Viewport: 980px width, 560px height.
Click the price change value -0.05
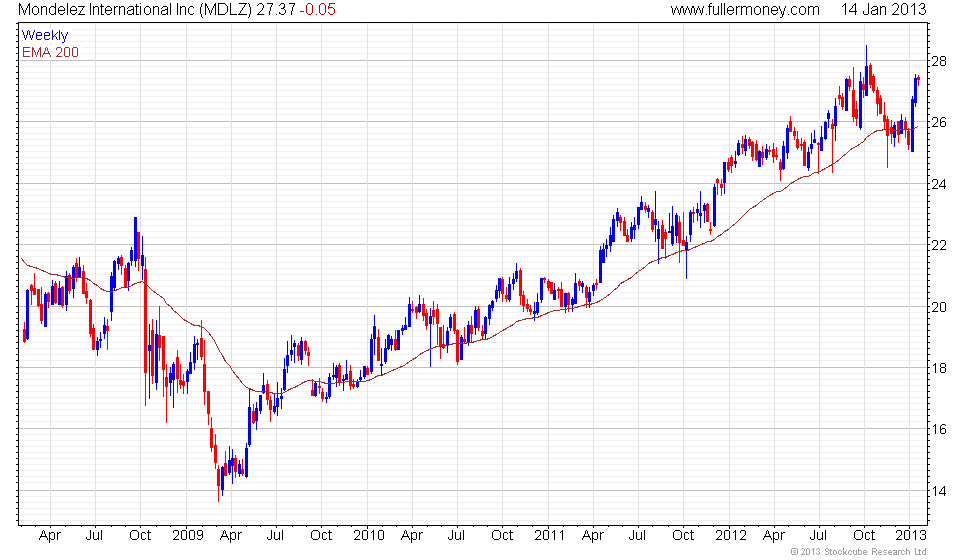pos(318,9)
